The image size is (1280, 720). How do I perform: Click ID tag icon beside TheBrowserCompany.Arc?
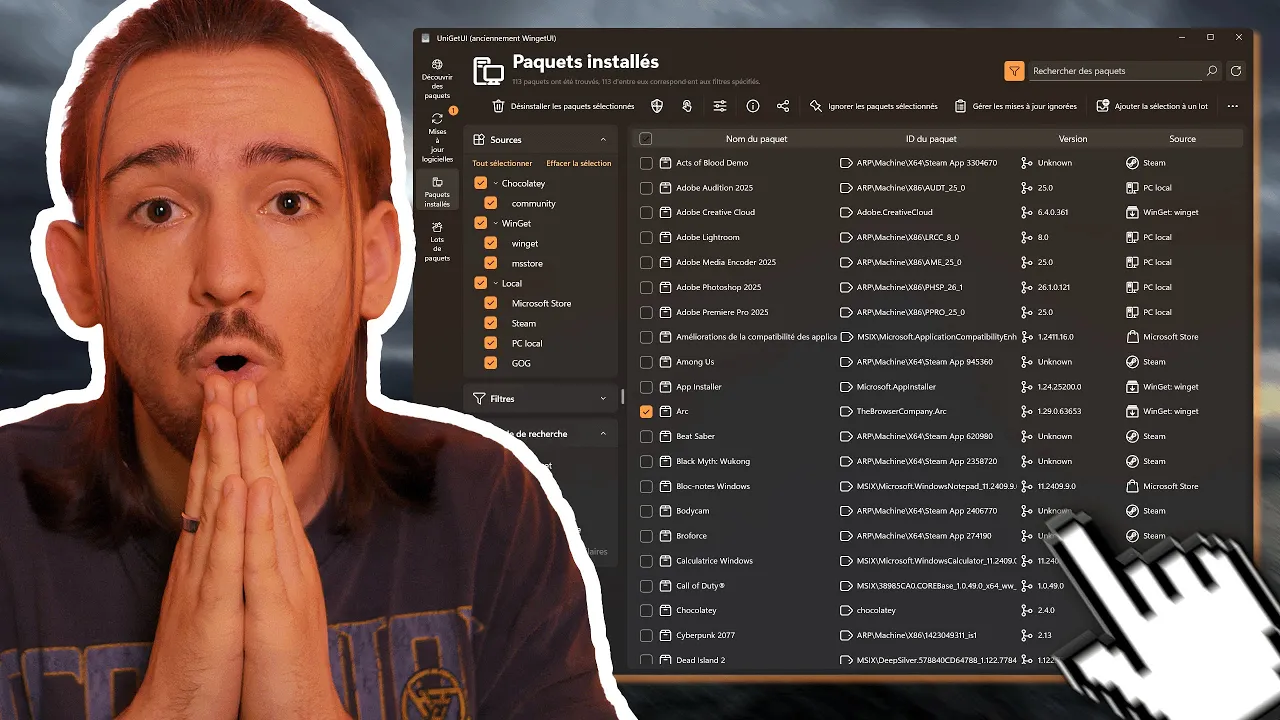click(846, 411)
